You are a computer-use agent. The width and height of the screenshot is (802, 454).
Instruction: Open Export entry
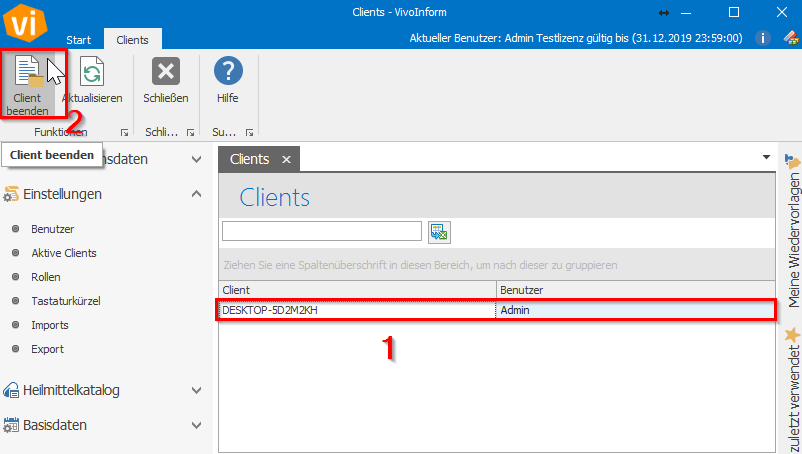(x=48, y=349)
